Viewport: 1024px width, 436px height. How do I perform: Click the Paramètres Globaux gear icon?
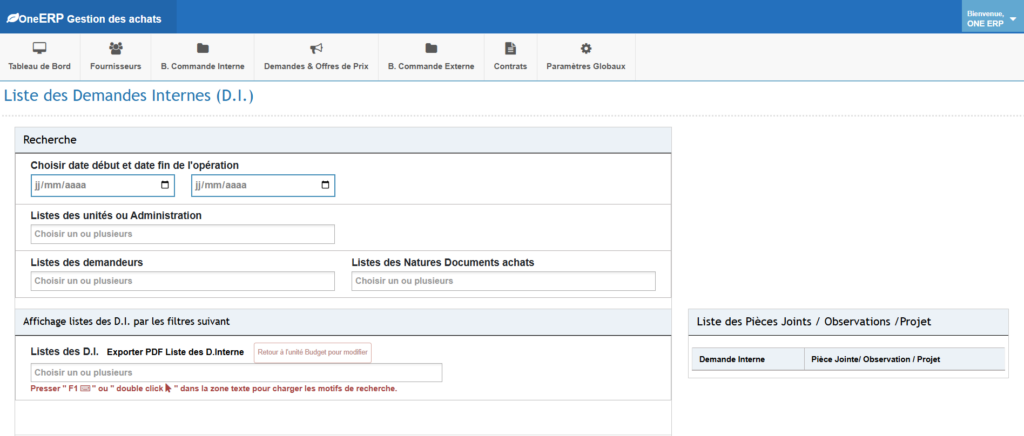[x=586, y=48]
